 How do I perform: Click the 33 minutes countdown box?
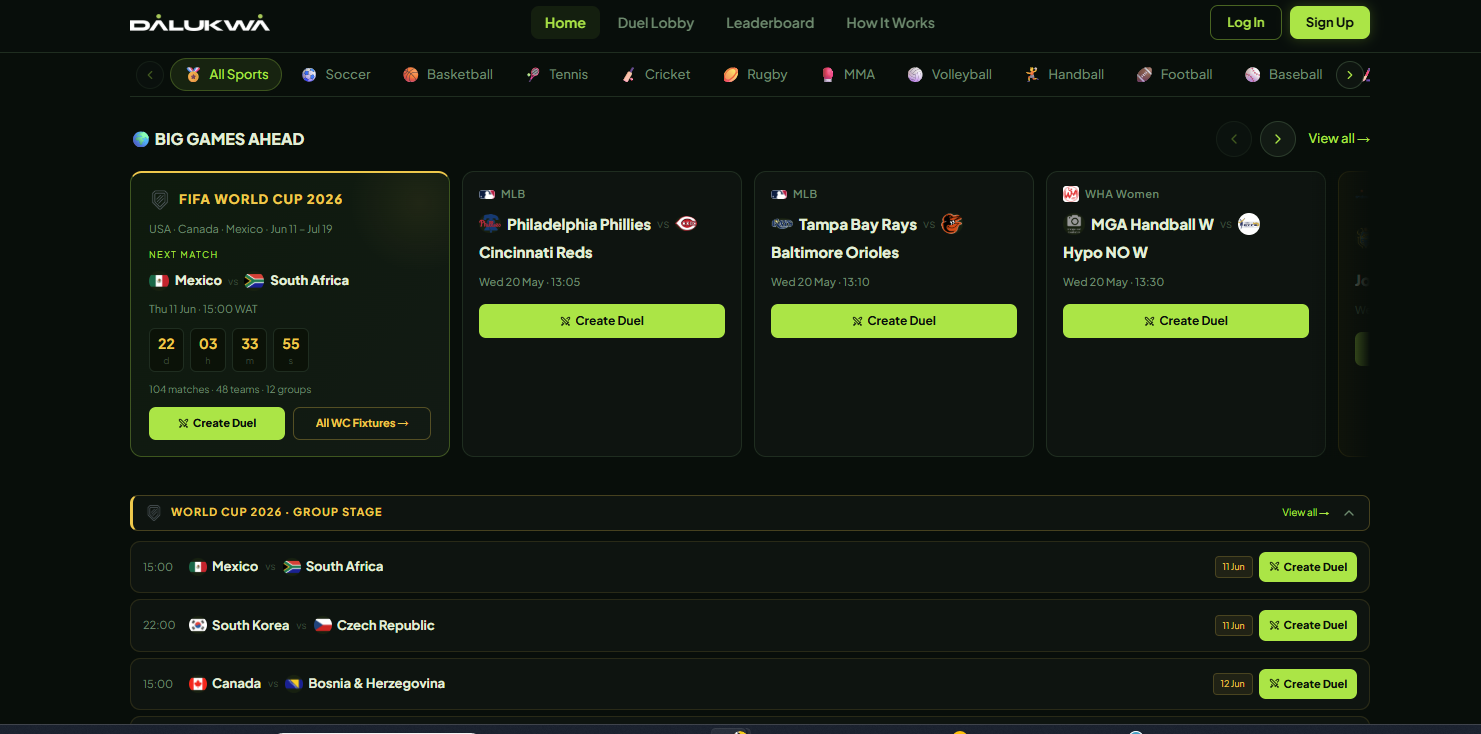(x=250, y=350)
